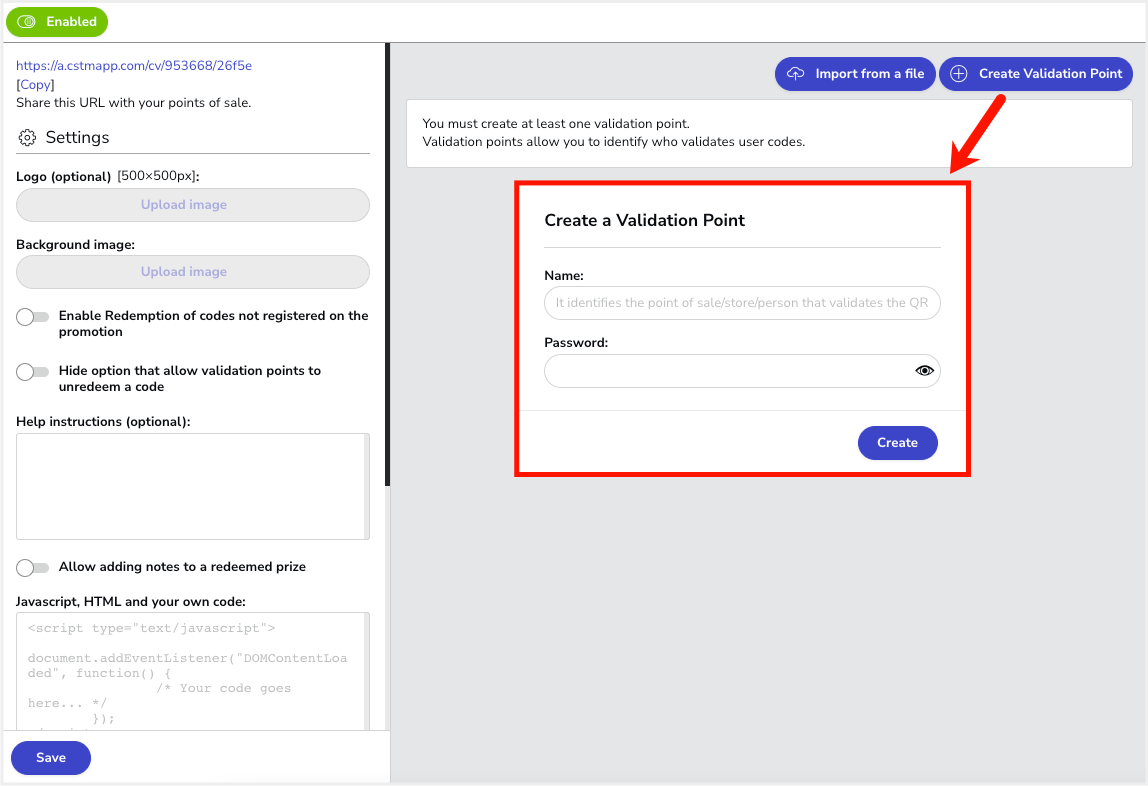Screen dimensions: 1148x786
Task: Upload a Background image
Action: coord(192,271)
